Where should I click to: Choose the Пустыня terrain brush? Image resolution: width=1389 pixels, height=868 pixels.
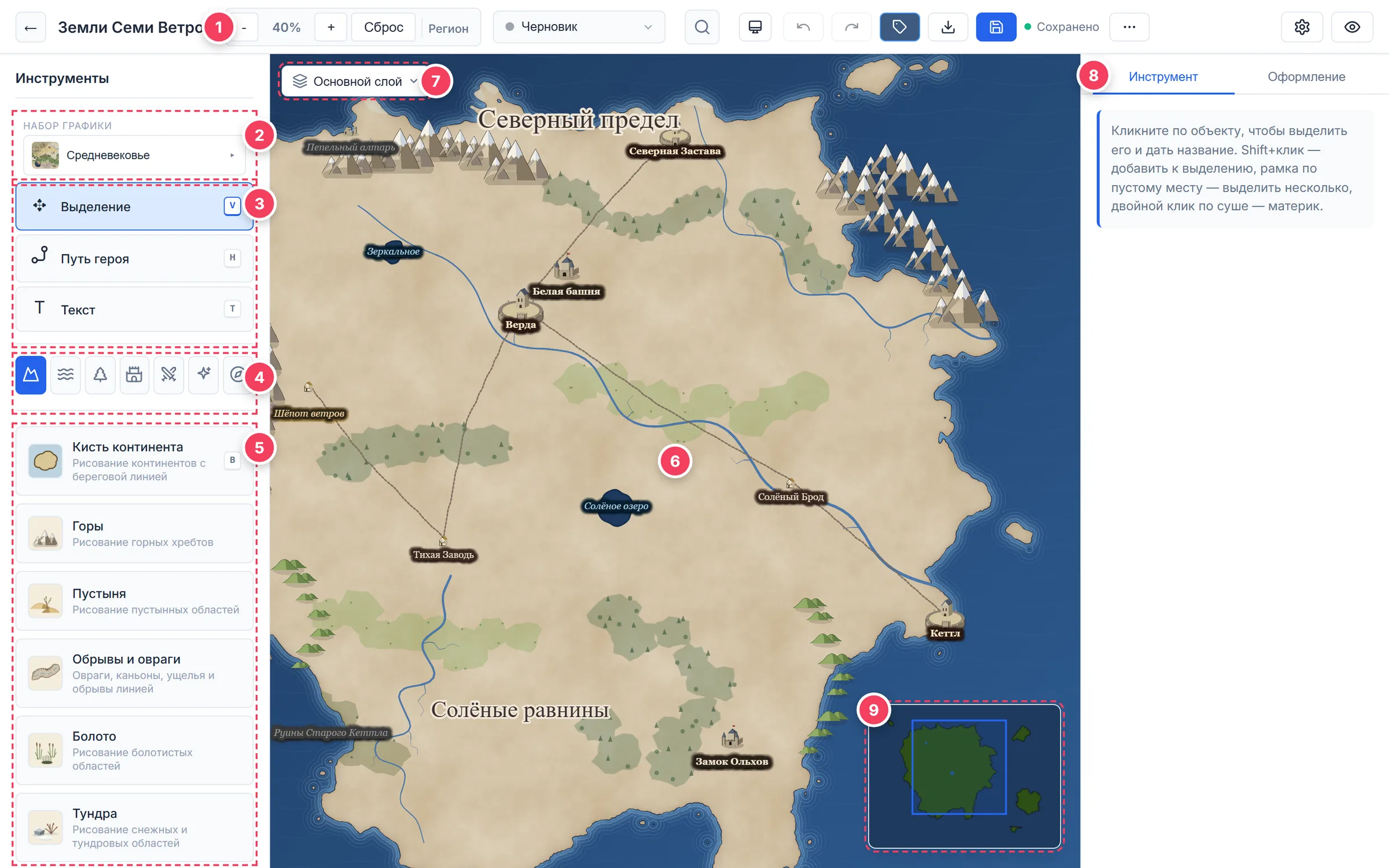tap(134, 601)
